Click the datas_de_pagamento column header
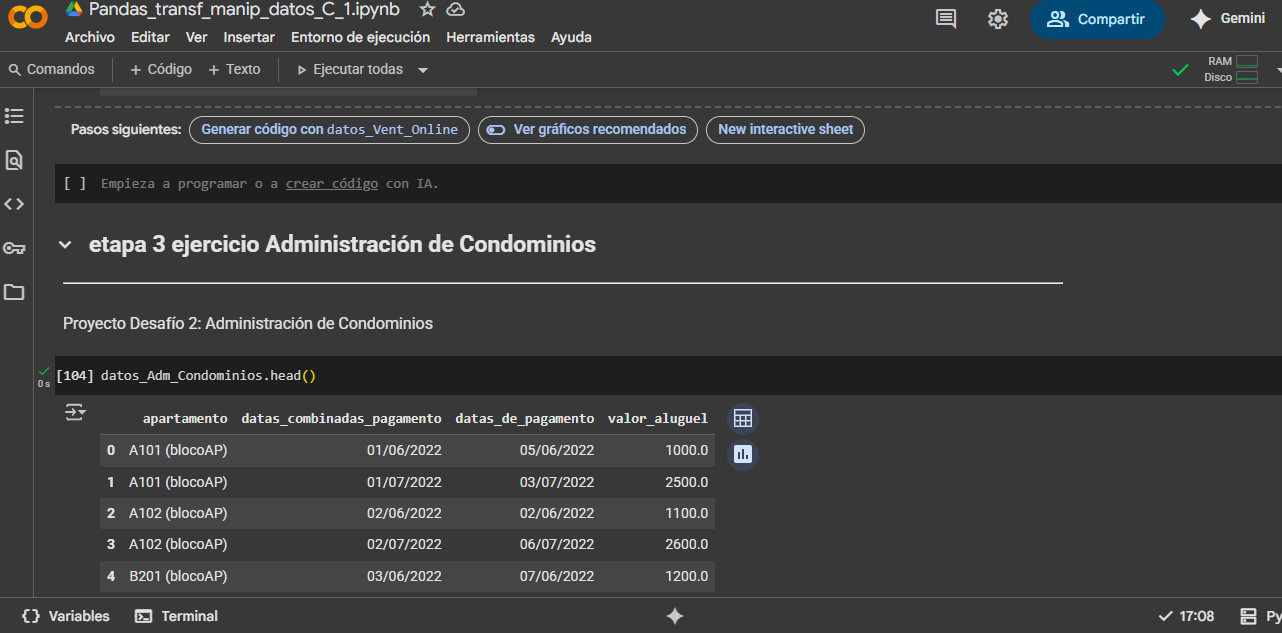Viewport: 1282px width, 633px height. pos(525,419)
